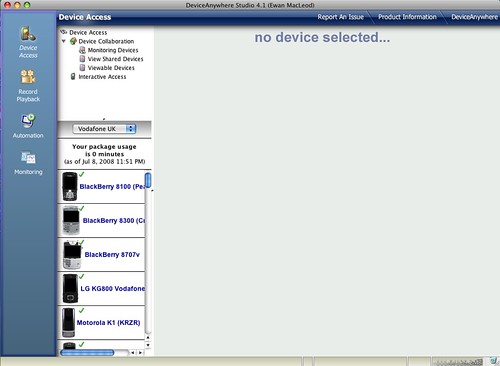Select the BlackBerry 8300 phone thumbnail
The image size is (500, 366).
(x=71, y=220)
